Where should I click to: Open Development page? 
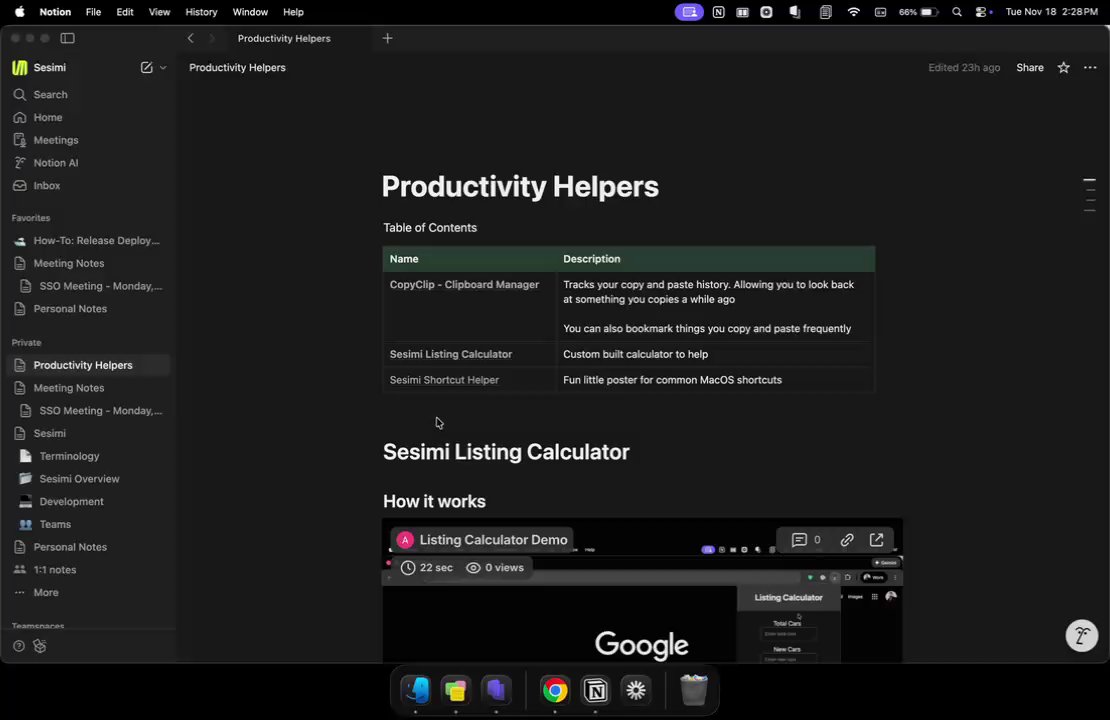(88, 501)
